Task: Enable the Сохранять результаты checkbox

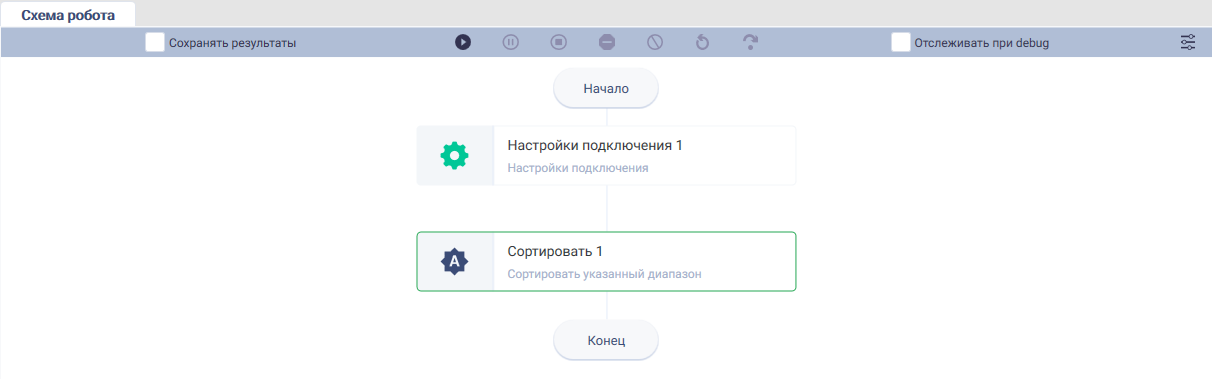Action: point(155,42)
